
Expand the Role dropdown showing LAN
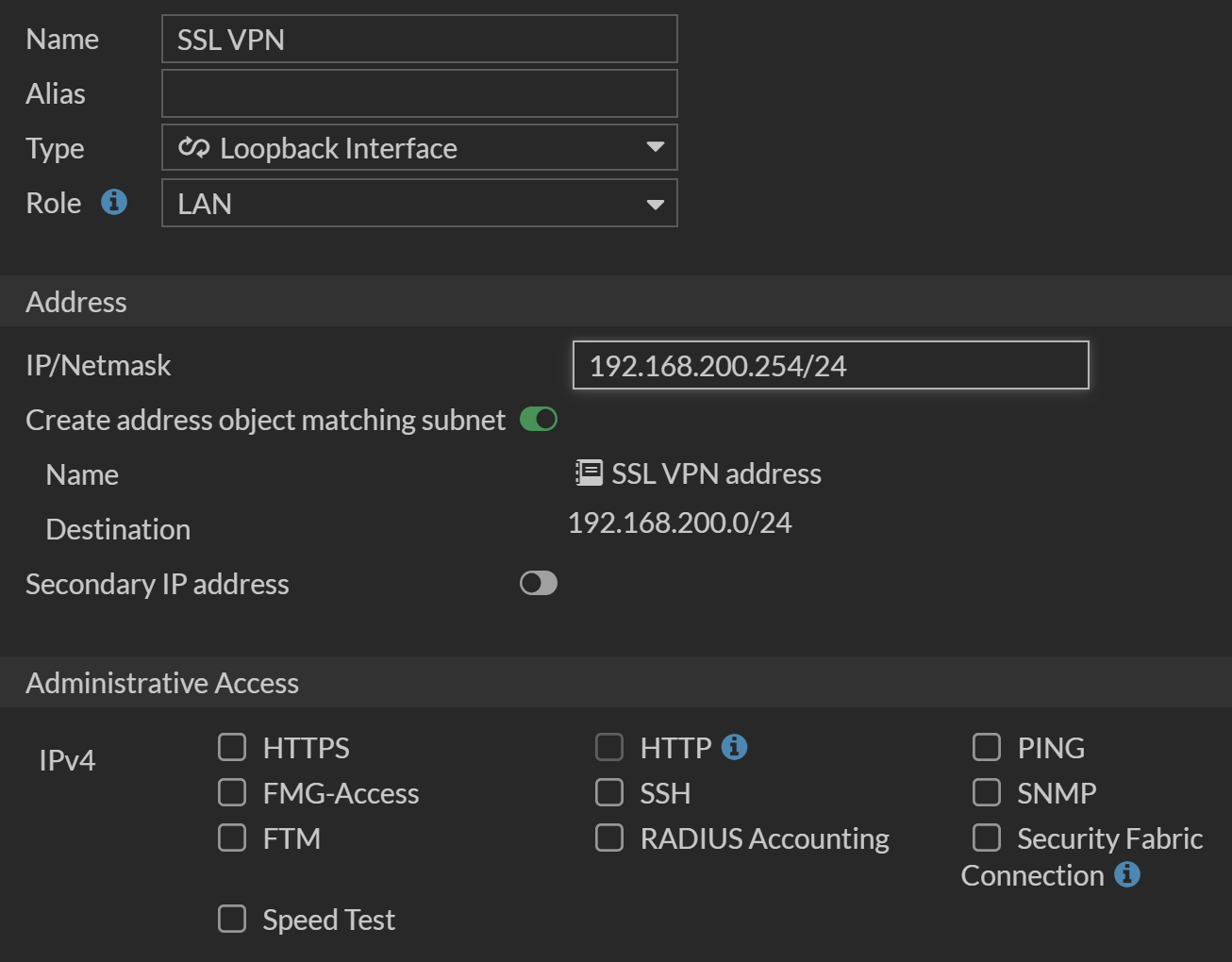click(655, 204)
